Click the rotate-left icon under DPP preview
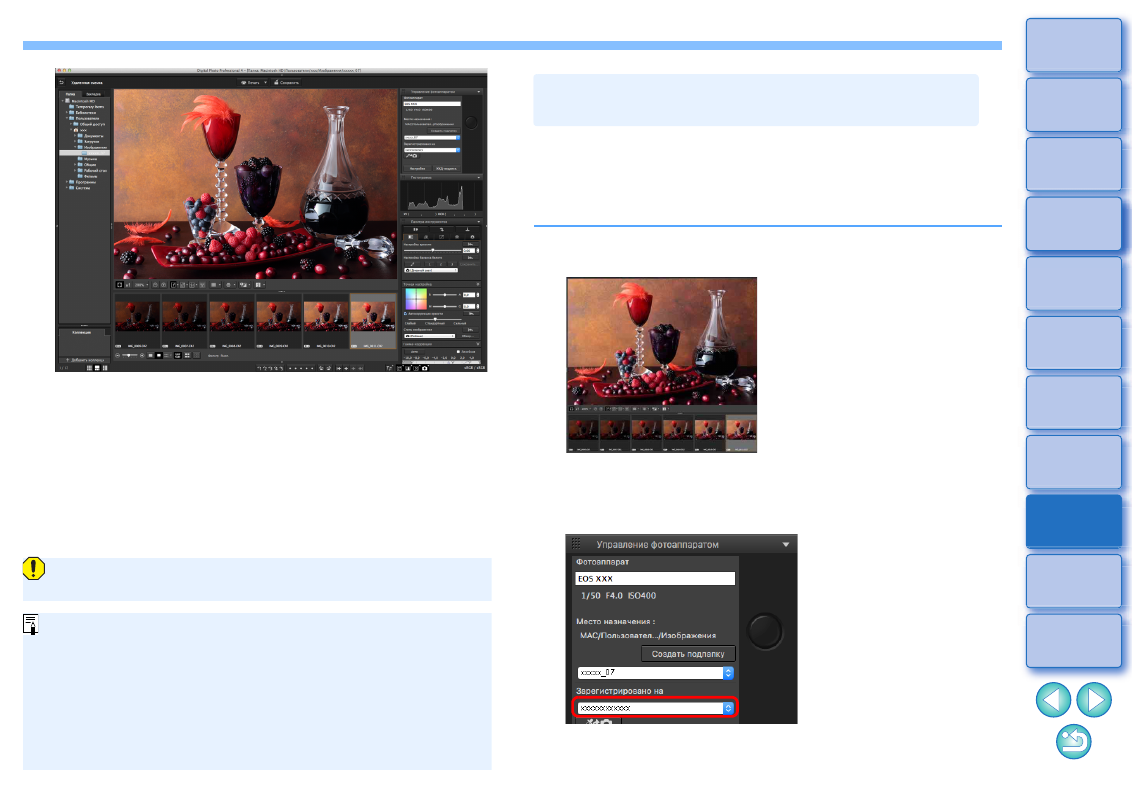The image size is (1132, 800). [x=155, y=284]
